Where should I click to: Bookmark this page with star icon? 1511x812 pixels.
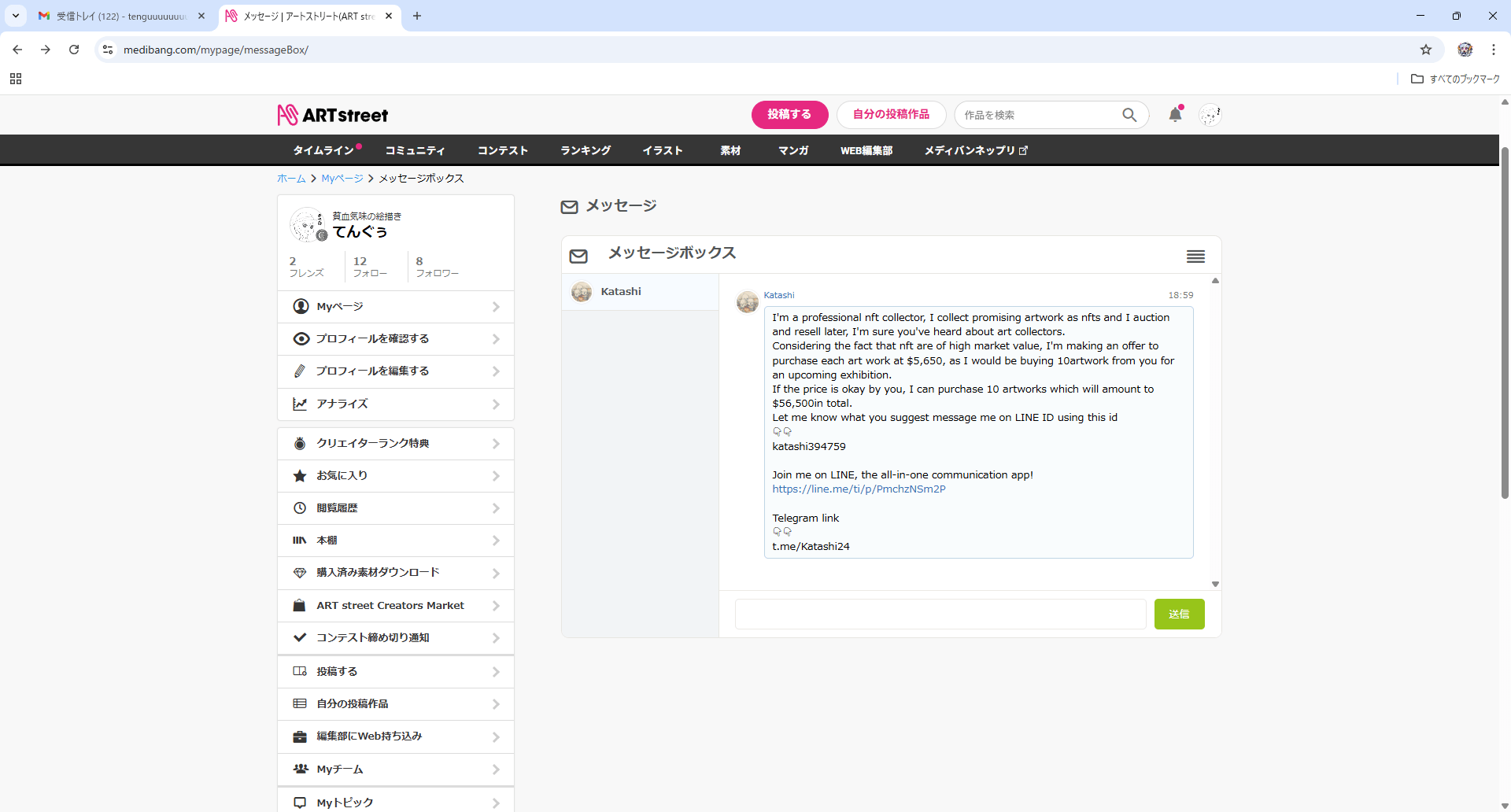[x=1426, y=50]
